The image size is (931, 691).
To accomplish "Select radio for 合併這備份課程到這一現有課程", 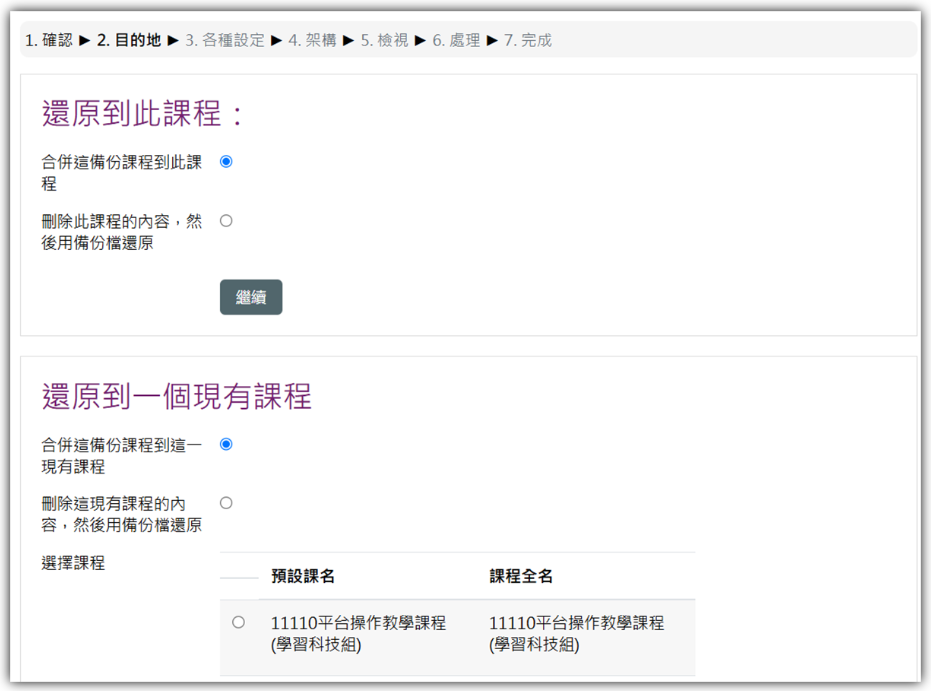I will coord(226,444).
